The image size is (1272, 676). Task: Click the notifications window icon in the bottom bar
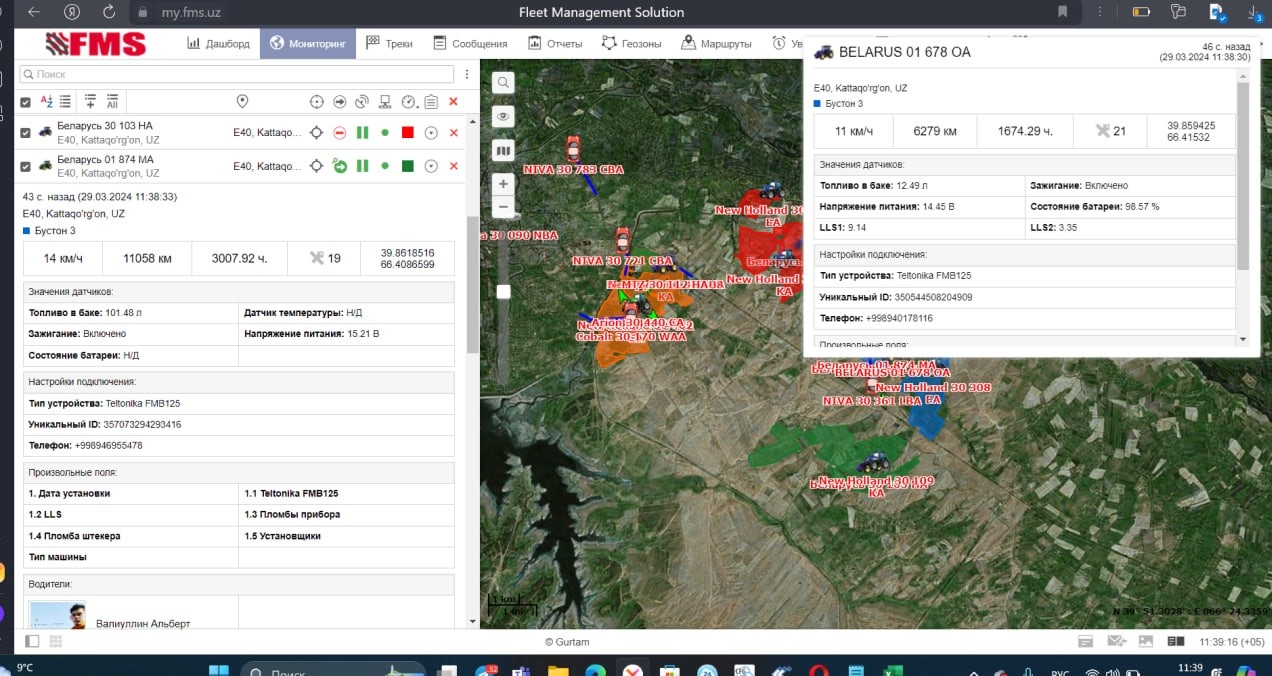coord(1085,641)
